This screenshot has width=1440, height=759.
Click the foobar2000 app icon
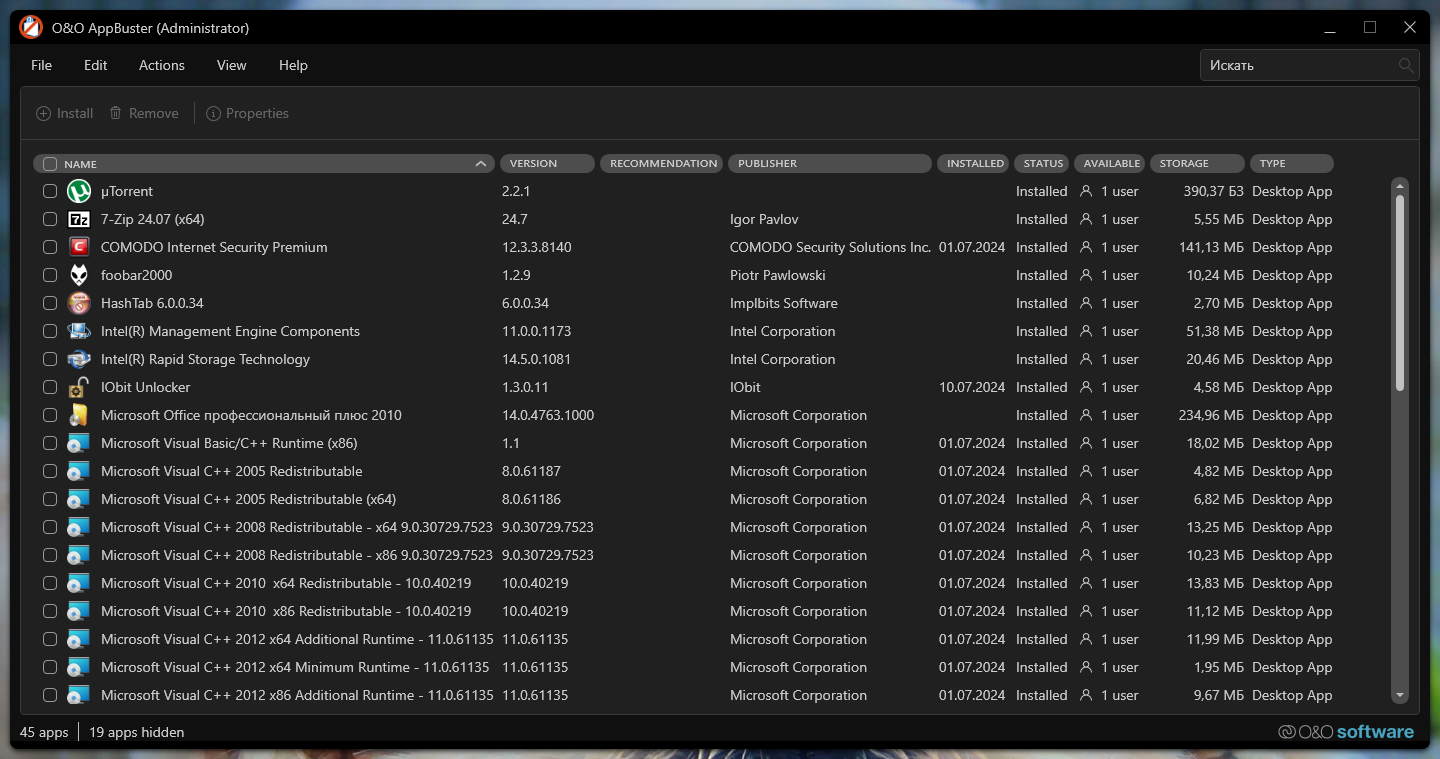click(x=79, y=275)
